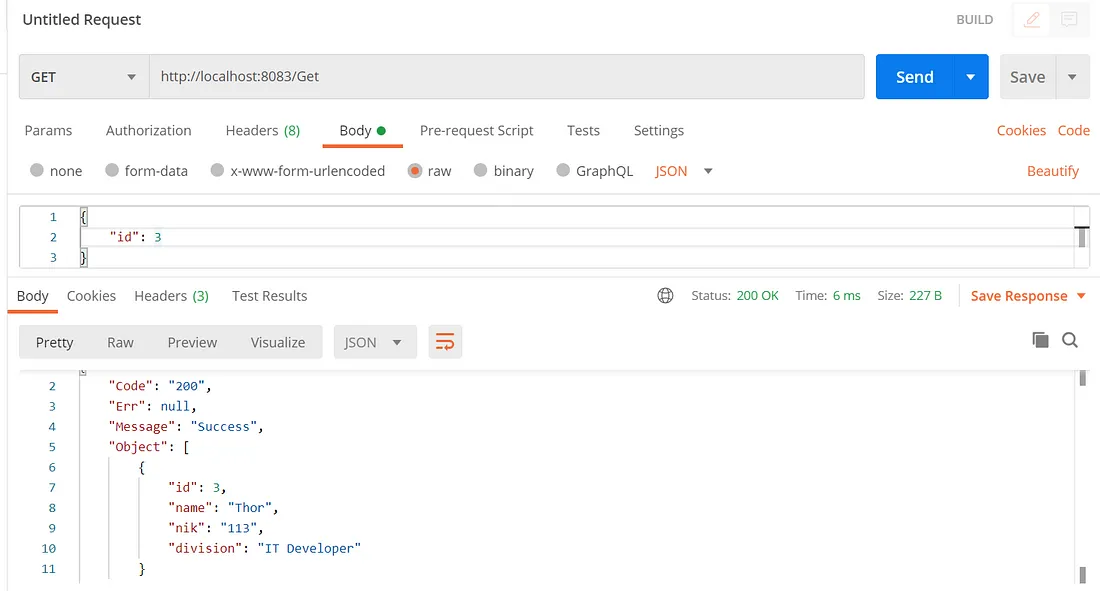
Task: Open the comments icon beside the pencil
Action: (x=1069, y=20)
